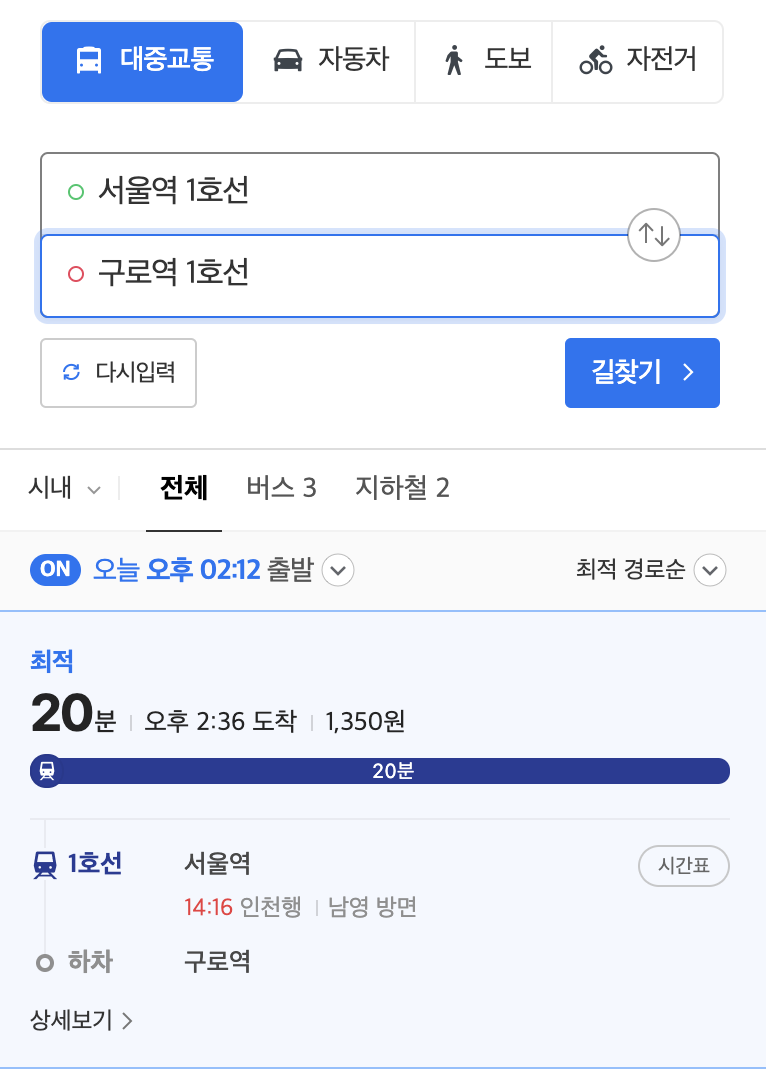The image size is (766, 1082).
Task: Click the 1호선 subway line icon
Action: pyautogui.click(x=45, y=864)
